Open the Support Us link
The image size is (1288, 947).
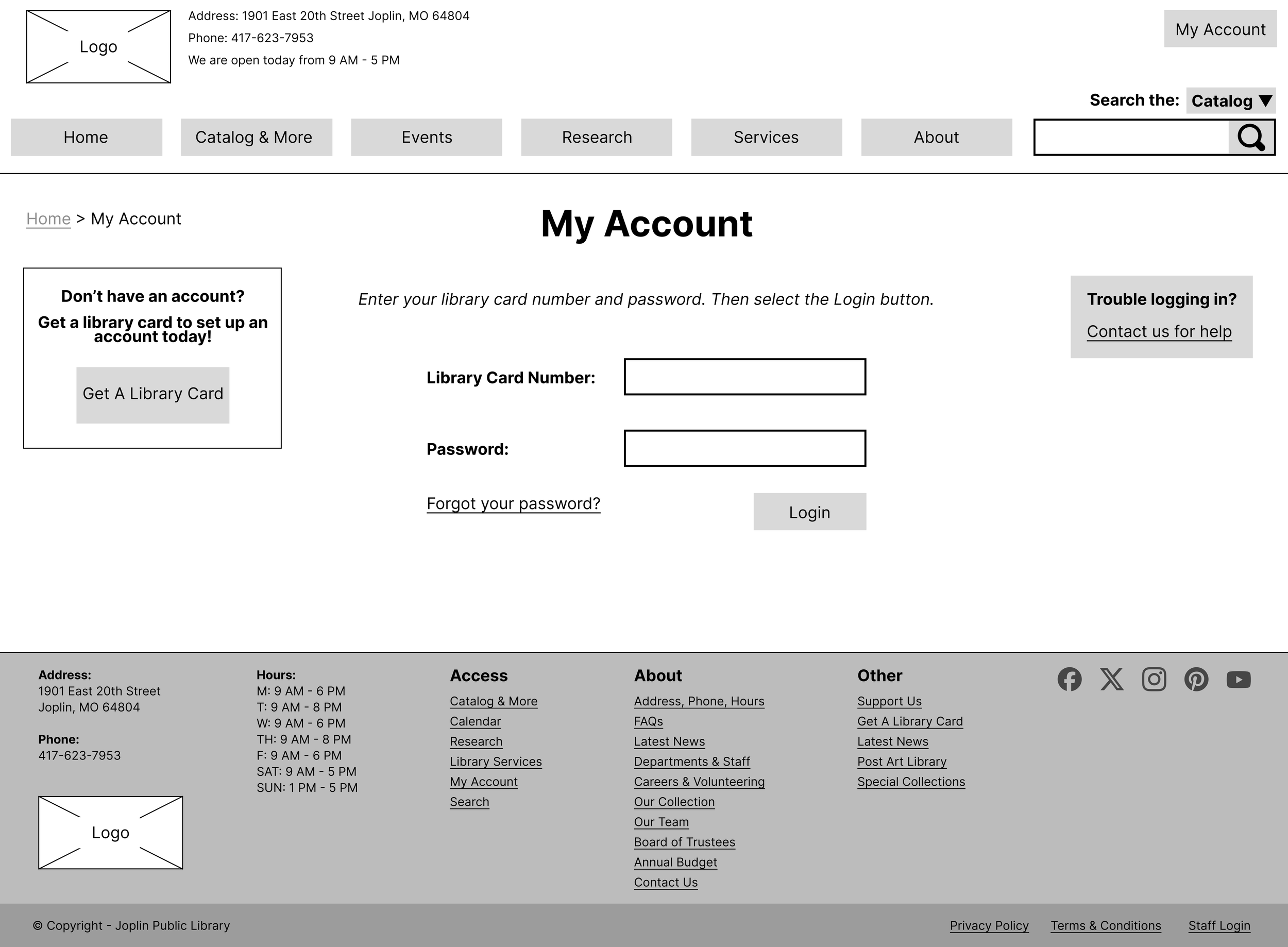pos(890,701)
